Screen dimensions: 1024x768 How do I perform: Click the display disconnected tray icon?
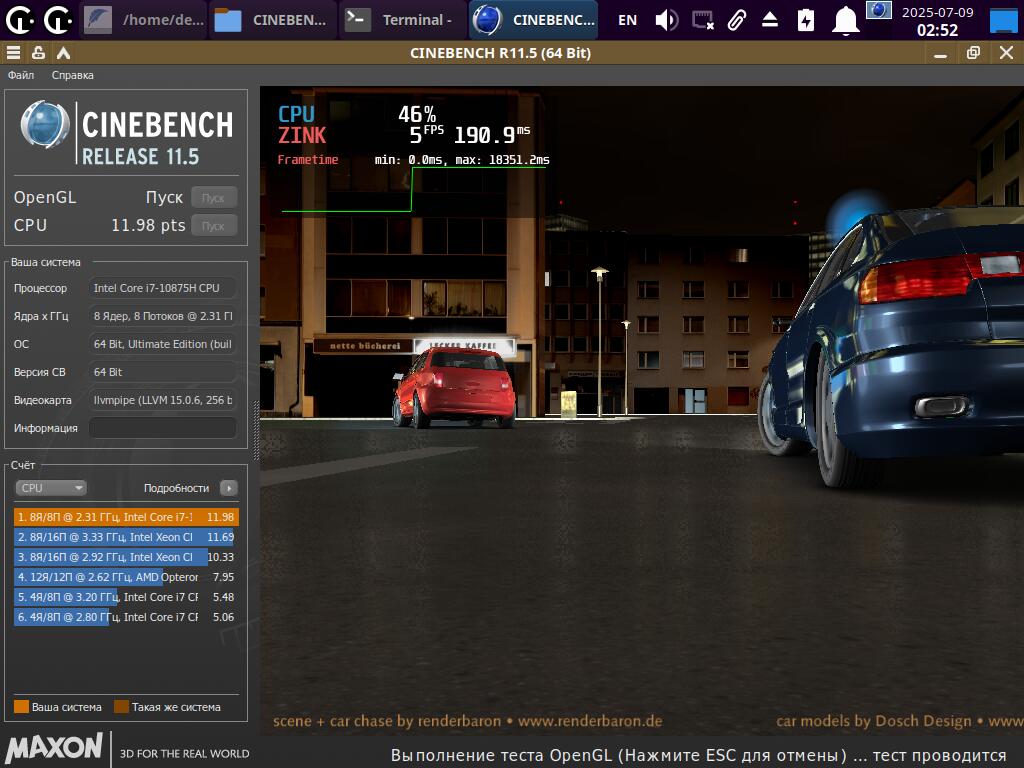tap(703, 20)
